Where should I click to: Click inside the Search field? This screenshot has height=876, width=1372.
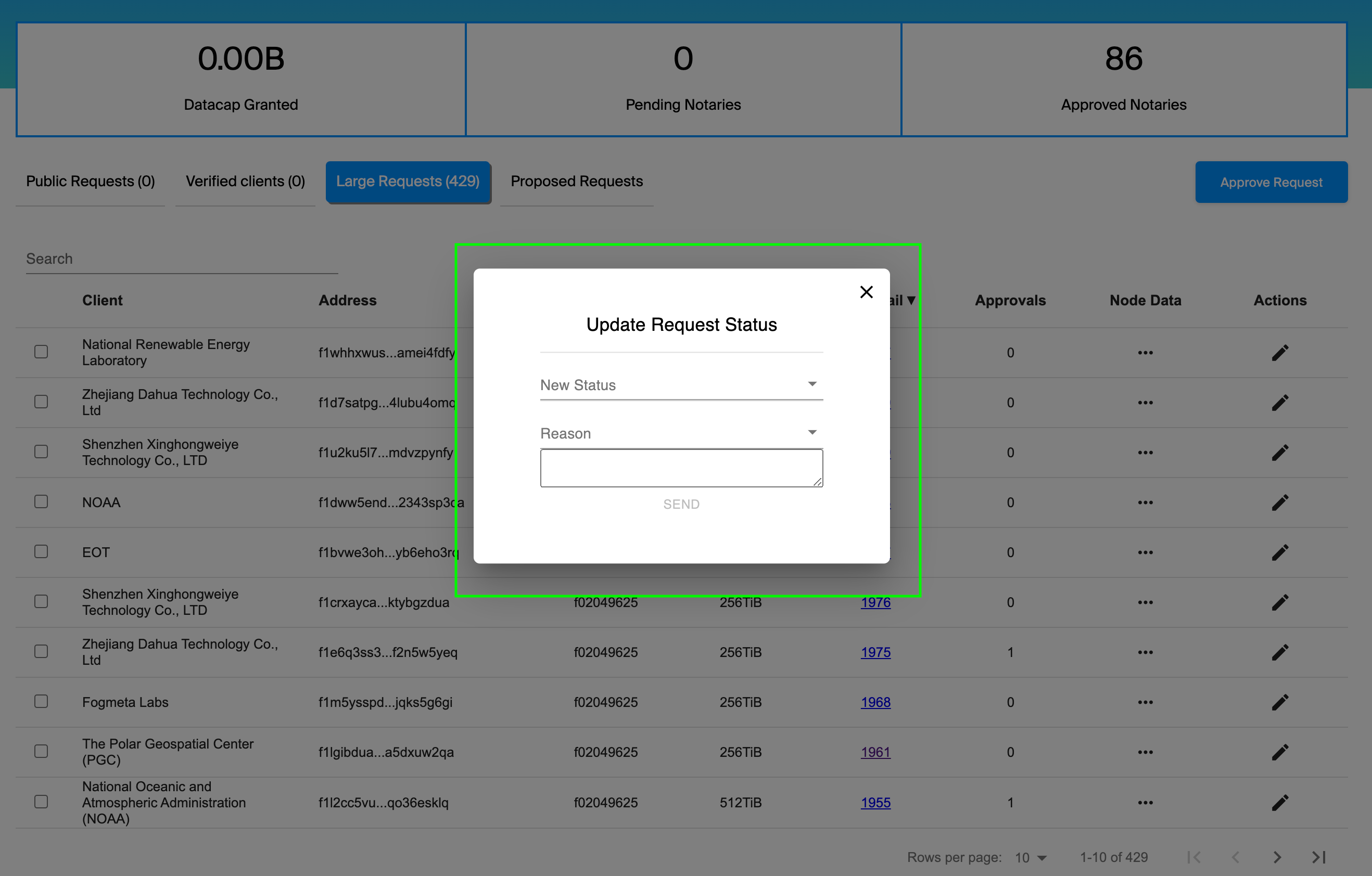click(x=171, y=259)
